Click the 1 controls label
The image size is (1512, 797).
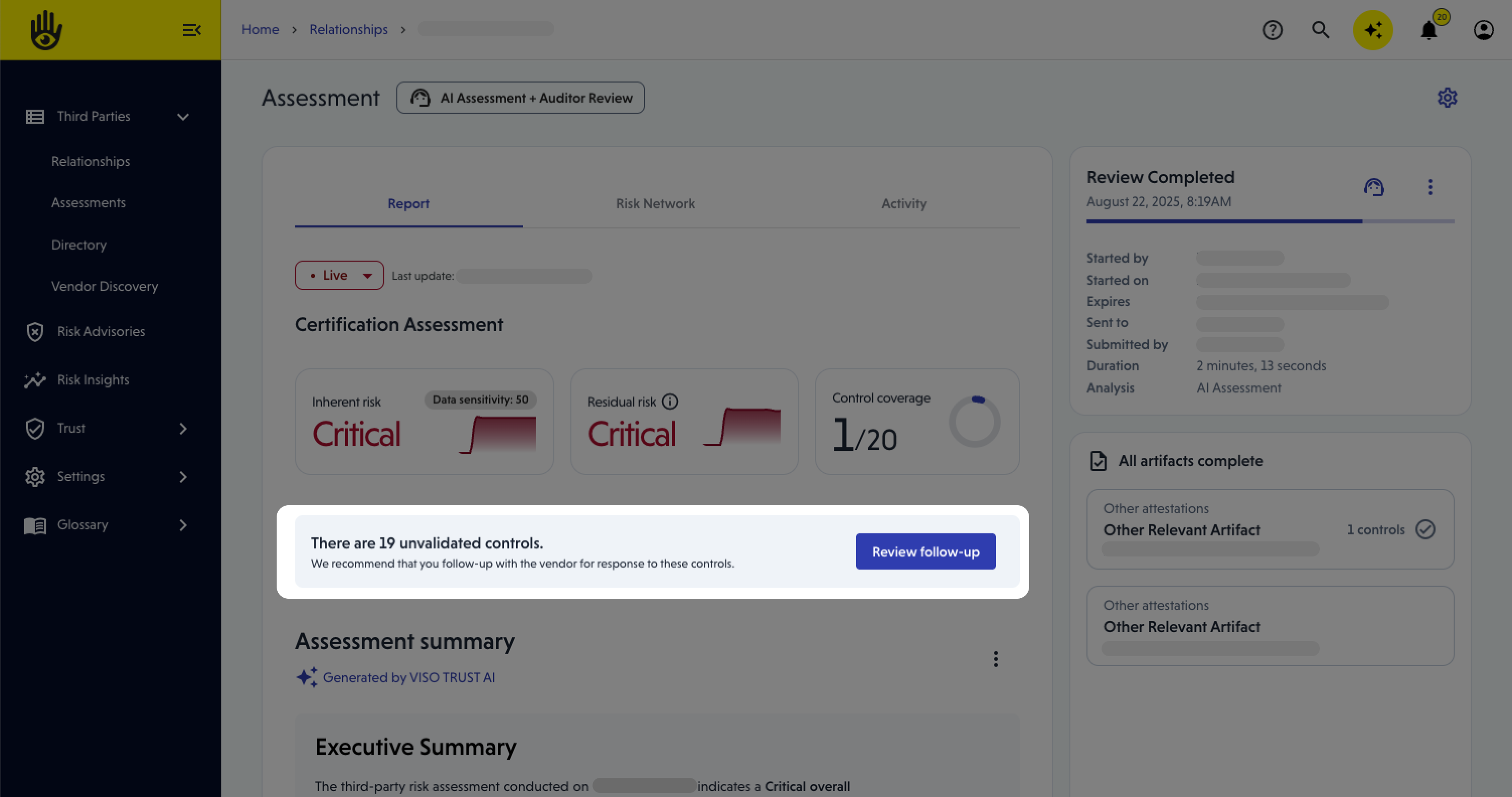(1375, 530)
